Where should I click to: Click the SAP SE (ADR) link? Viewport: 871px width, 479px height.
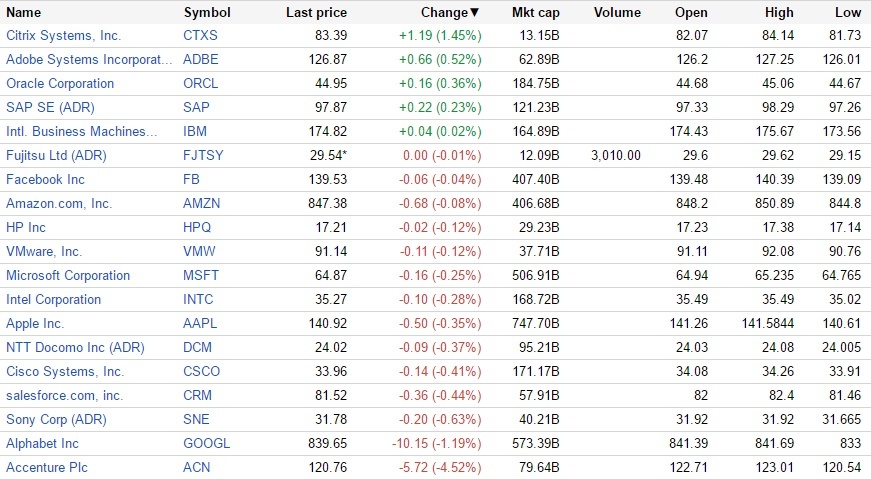tap(46, 107)
